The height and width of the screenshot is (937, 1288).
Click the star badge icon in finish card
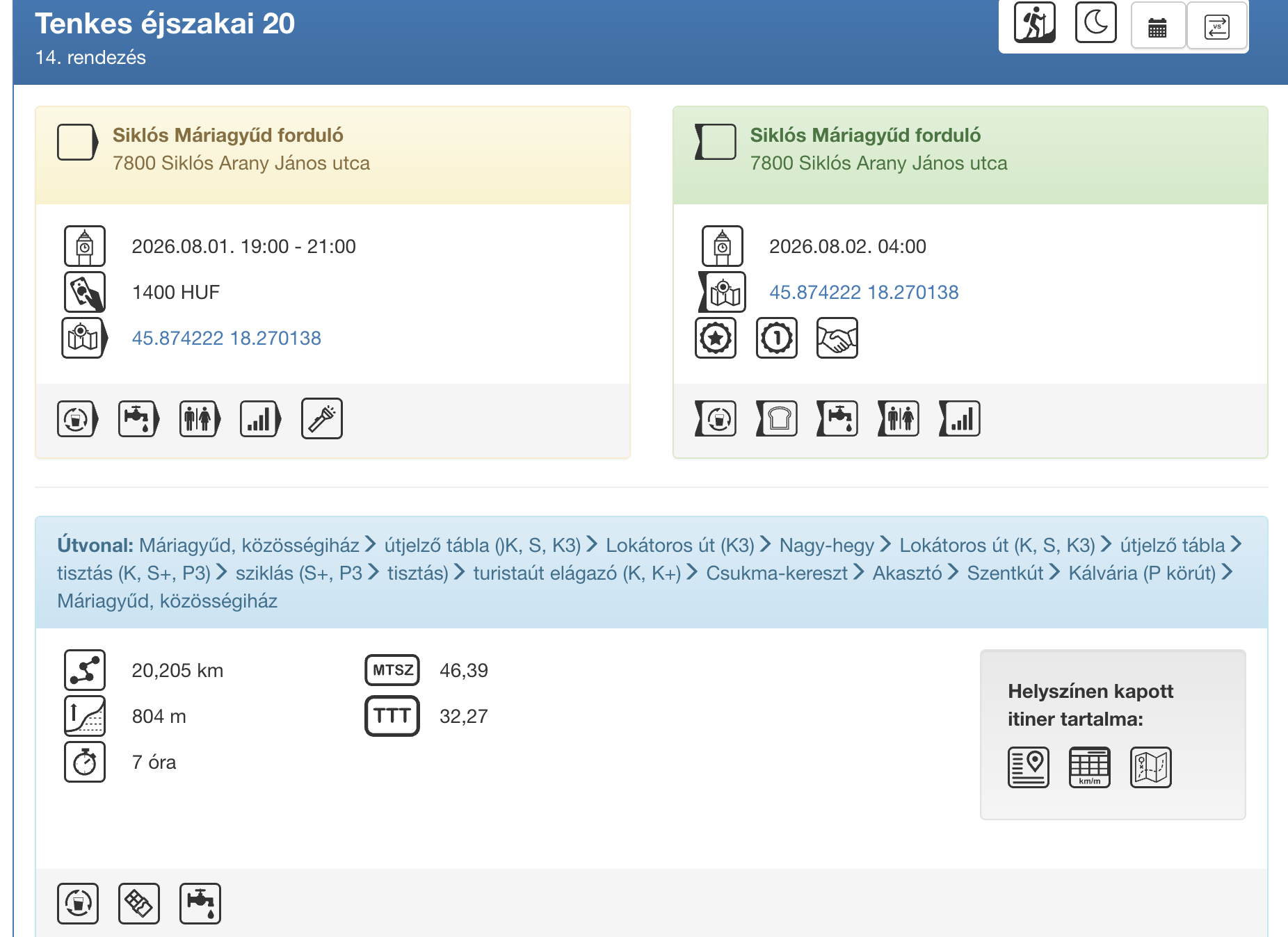point(716,338)
